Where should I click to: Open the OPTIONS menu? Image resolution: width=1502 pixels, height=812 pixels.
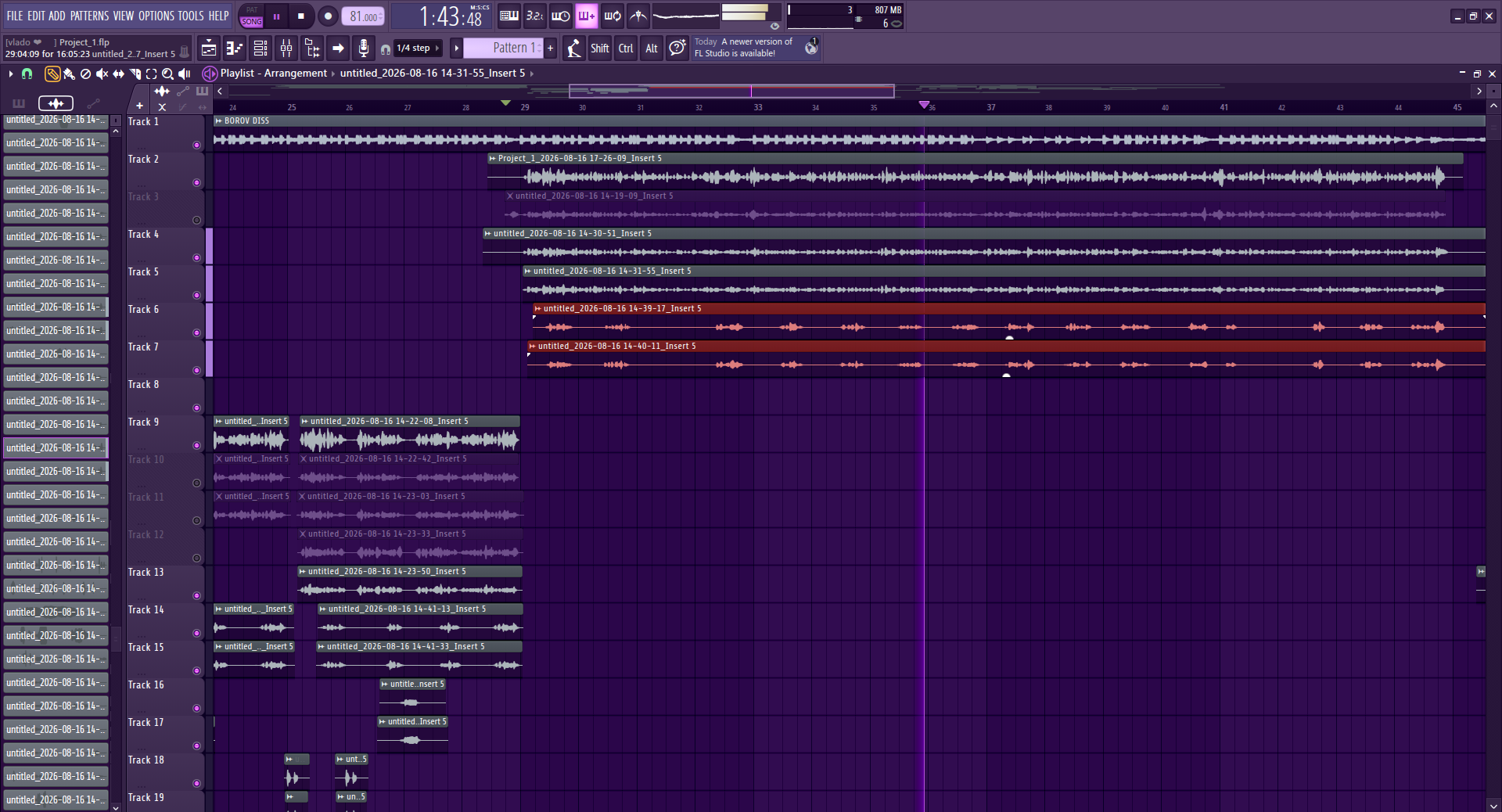(x=156, y=16)
